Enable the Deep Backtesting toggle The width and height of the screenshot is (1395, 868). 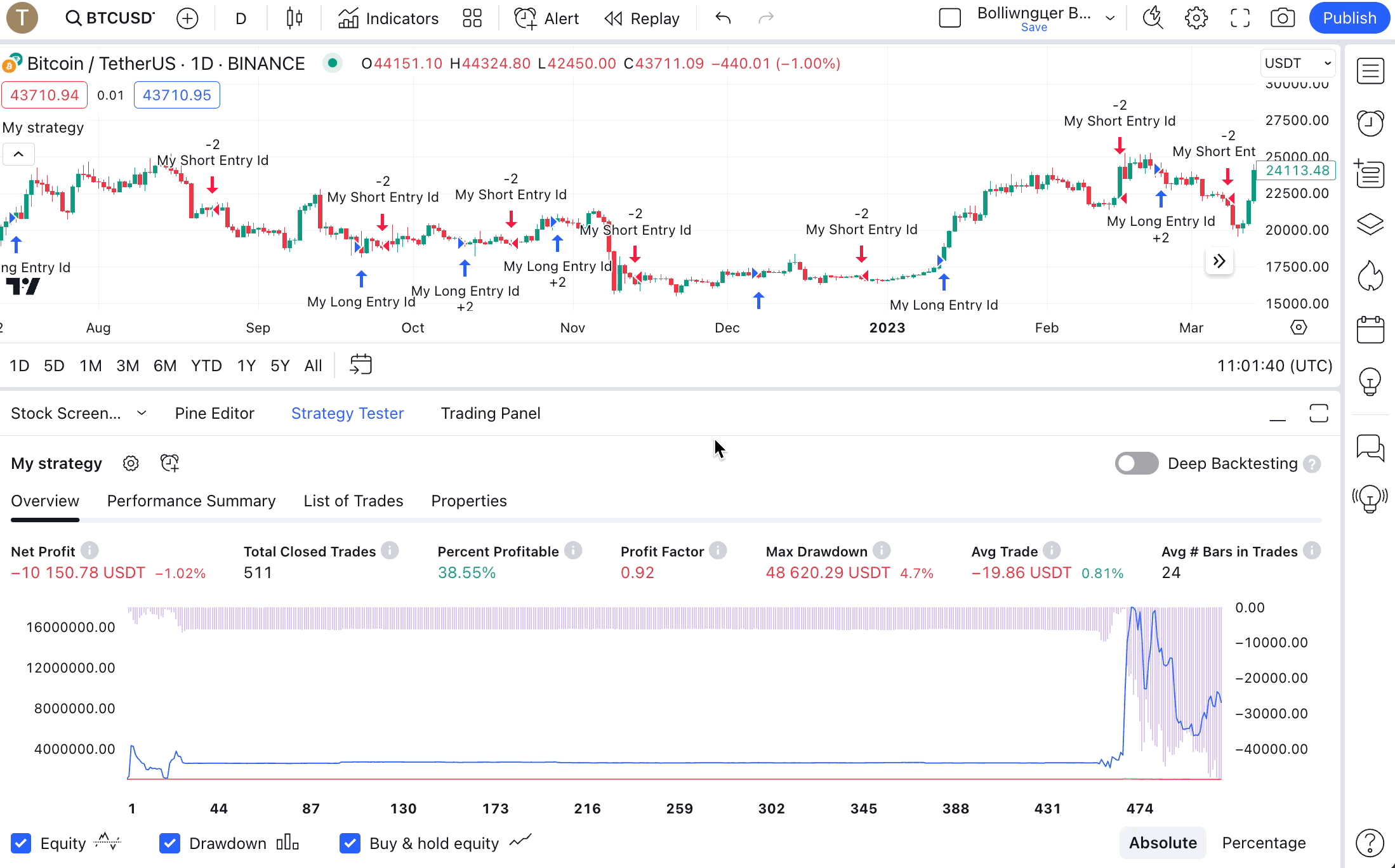click(1136, 463)
